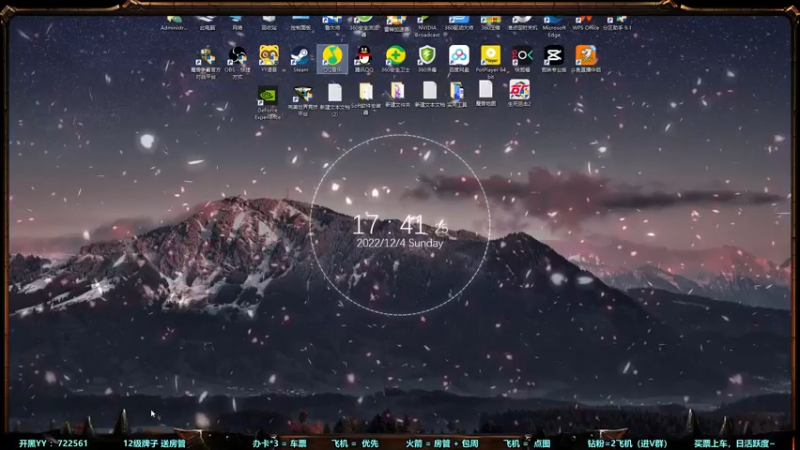Open the 腾讯QQ penguin icon

tap(364, 59)
